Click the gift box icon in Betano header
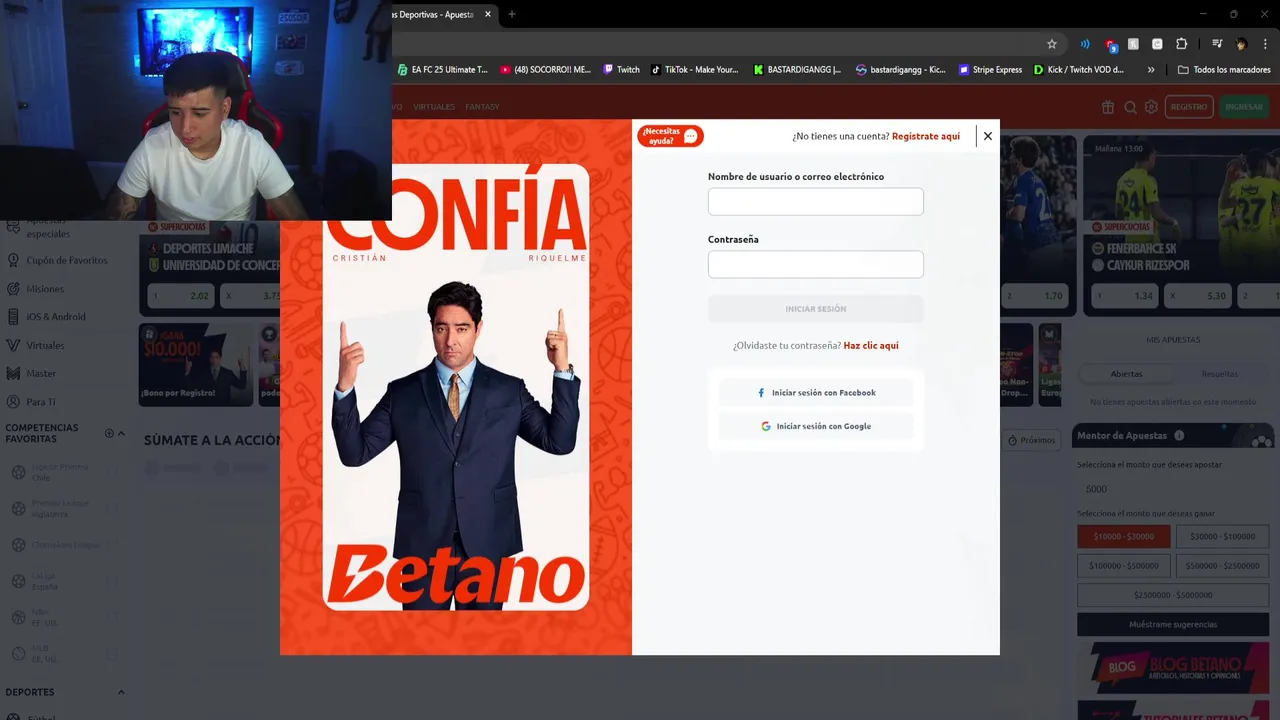This screenshot has height=720, width=1280. 1108,107
